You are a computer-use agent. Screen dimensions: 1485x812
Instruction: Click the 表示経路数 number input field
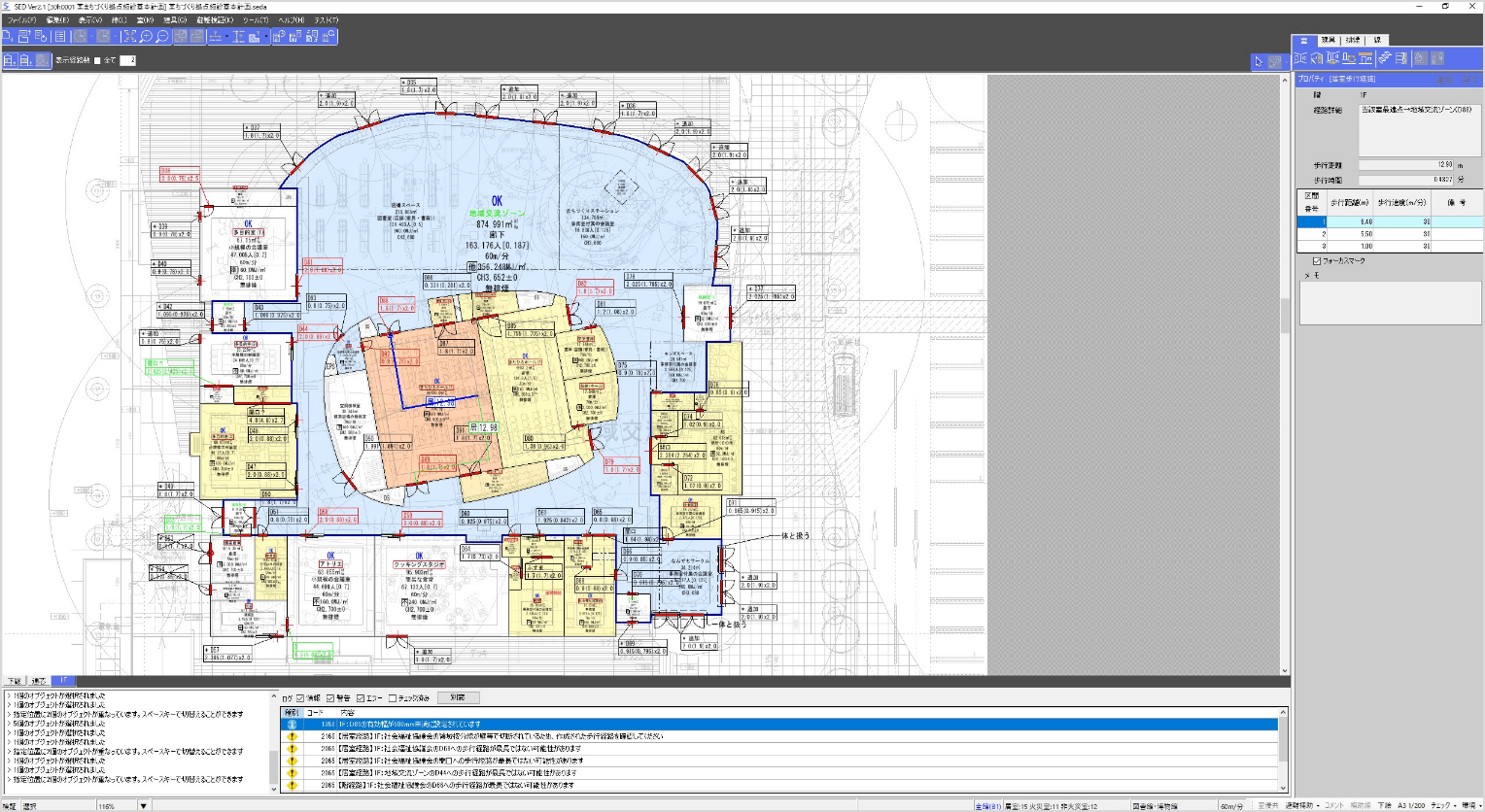[x=127, y=60]
